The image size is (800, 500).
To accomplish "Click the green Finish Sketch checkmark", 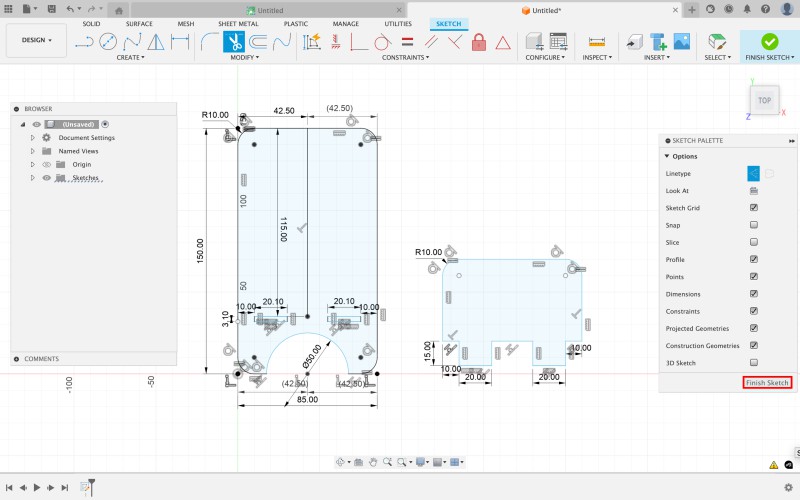I will (769, 41).
